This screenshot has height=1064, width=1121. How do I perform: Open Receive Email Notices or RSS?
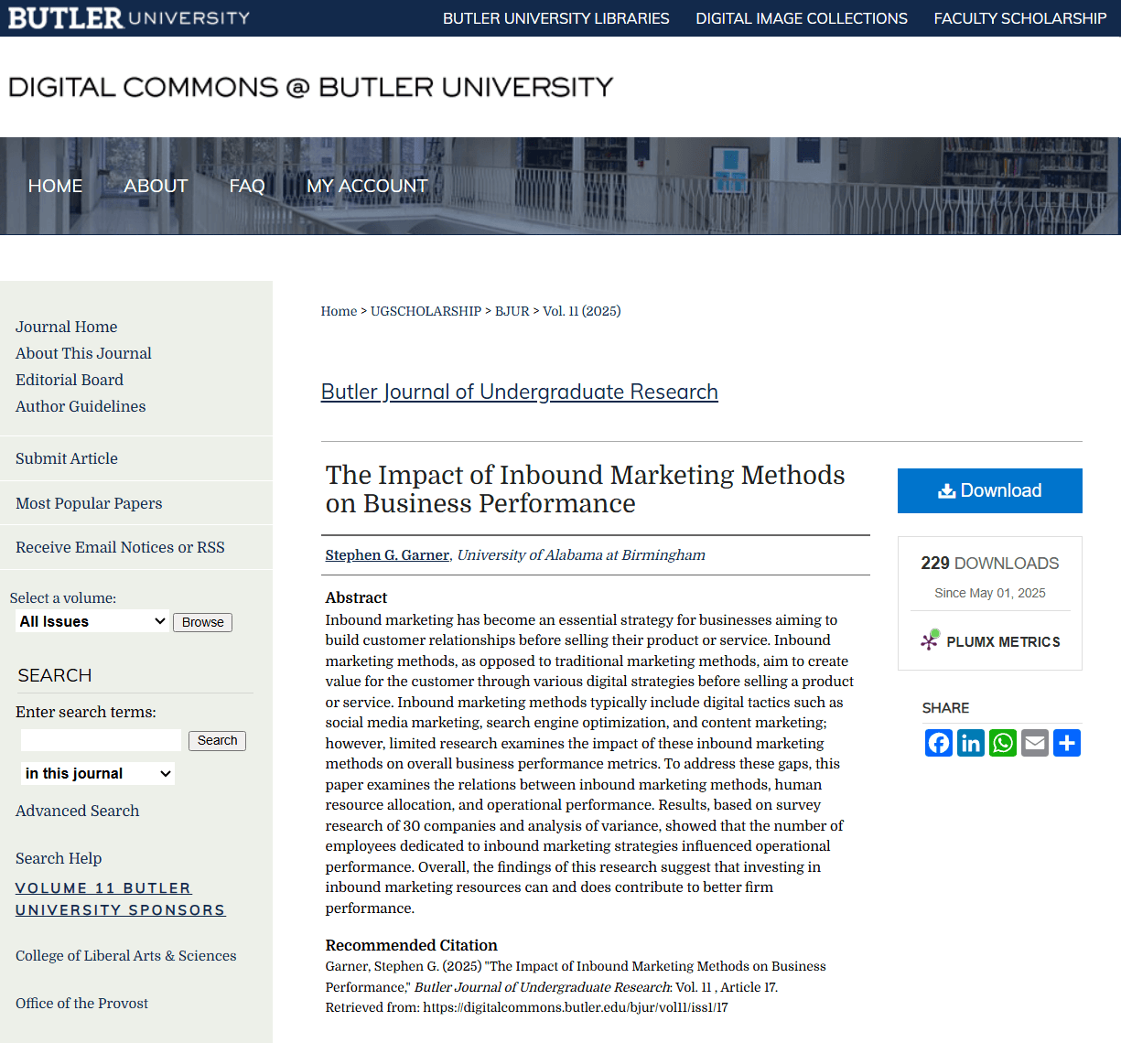tap(120, 547)
